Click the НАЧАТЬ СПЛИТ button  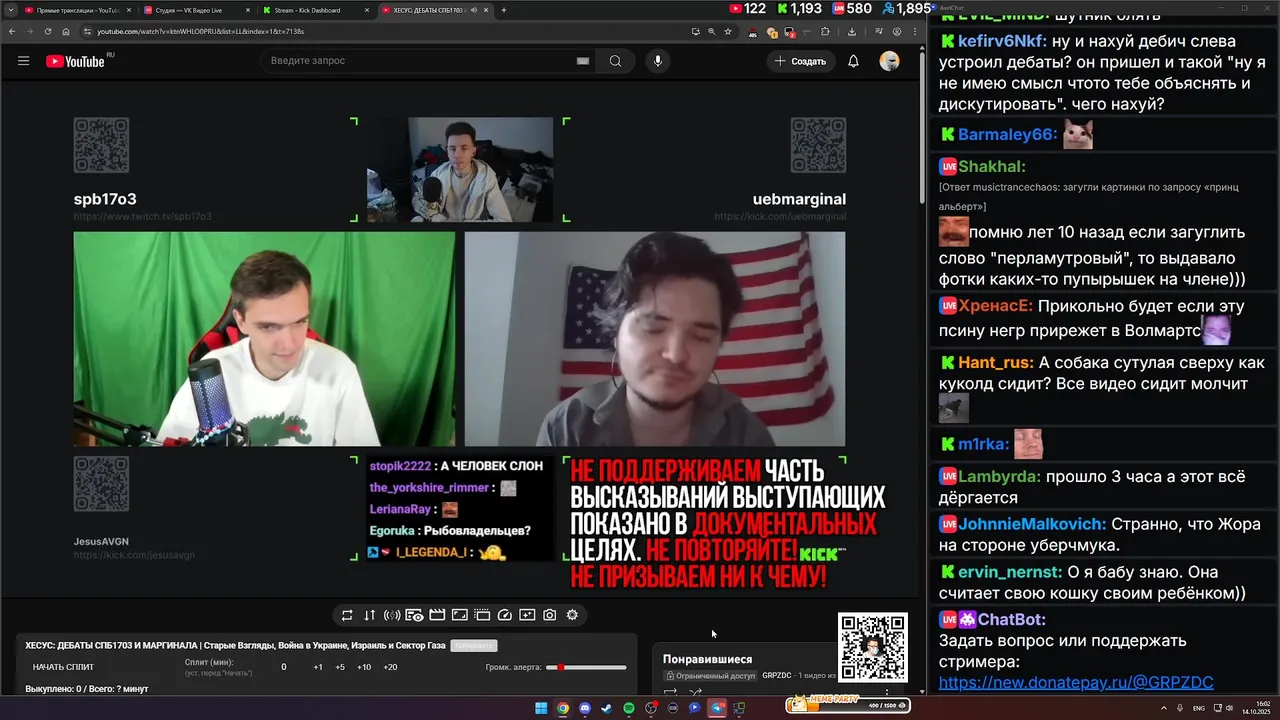[x=63, y=667]
